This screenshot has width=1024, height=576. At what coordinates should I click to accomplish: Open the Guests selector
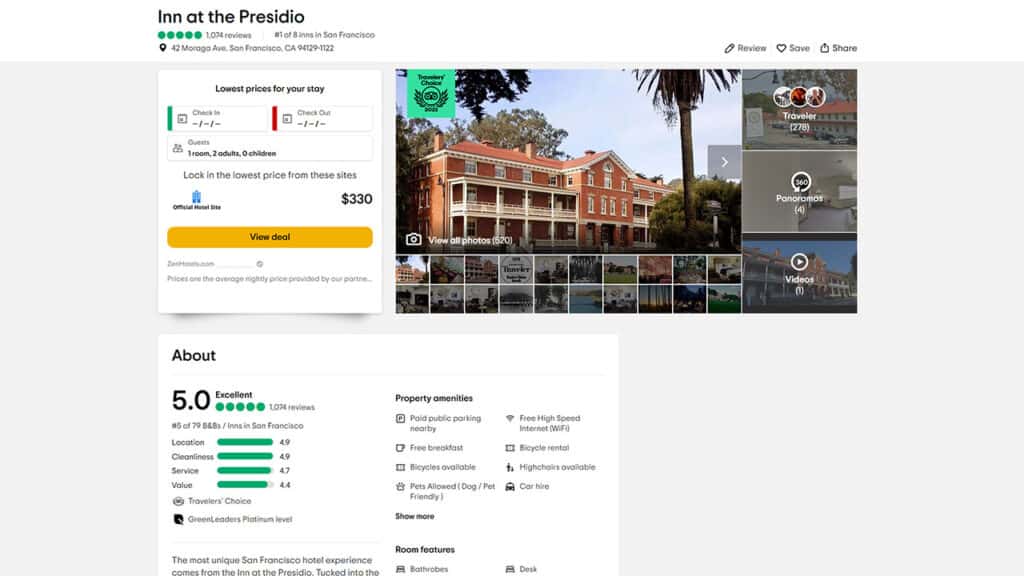(x=268, y=147)
